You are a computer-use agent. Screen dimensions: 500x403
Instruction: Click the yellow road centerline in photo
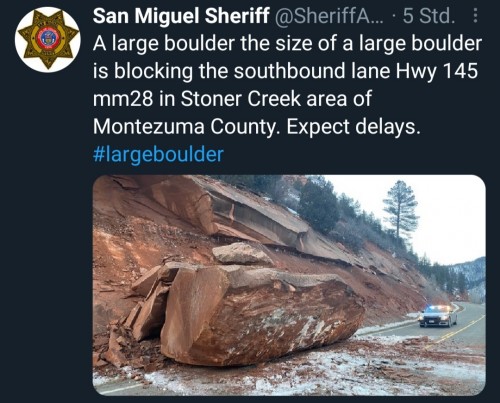[460, 330]
